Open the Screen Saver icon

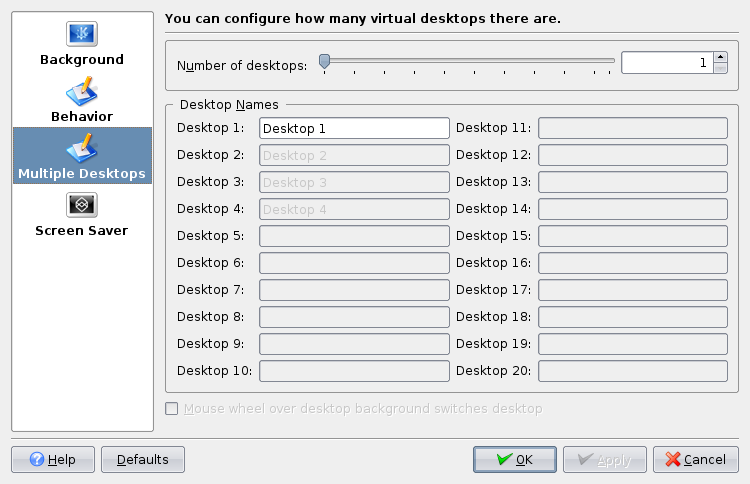(x=82, y=205)
